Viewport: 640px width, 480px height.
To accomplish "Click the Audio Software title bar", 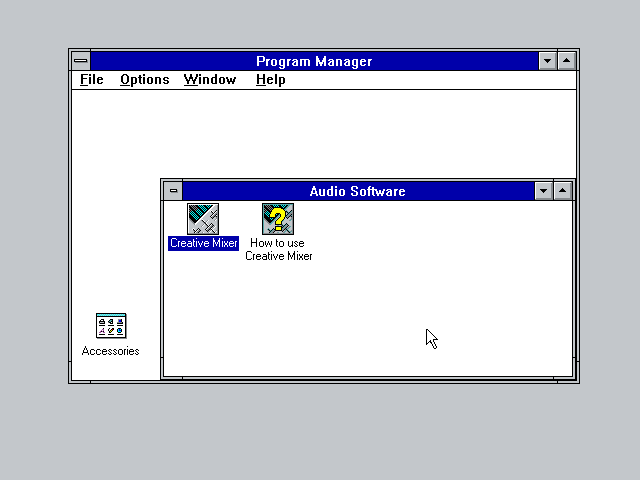I will point(358,191).
